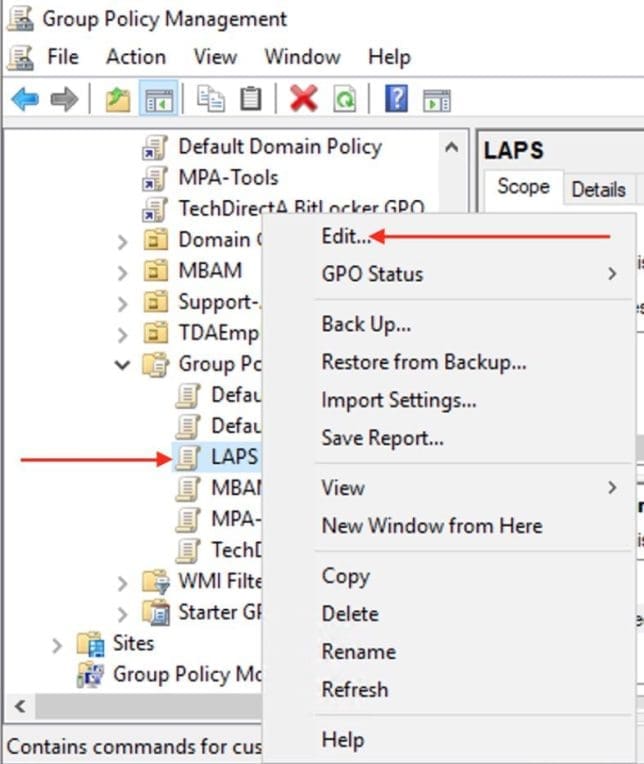Switch to the Scope tab
The width and height of the screenshot is (644, 764).
click(523, 188)
